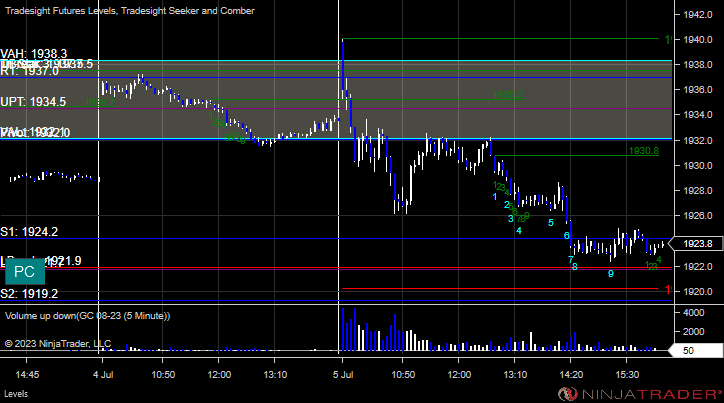Click the 1930.0 price axis label
Viewport: 724px width, 403px height.
point(698,165)
